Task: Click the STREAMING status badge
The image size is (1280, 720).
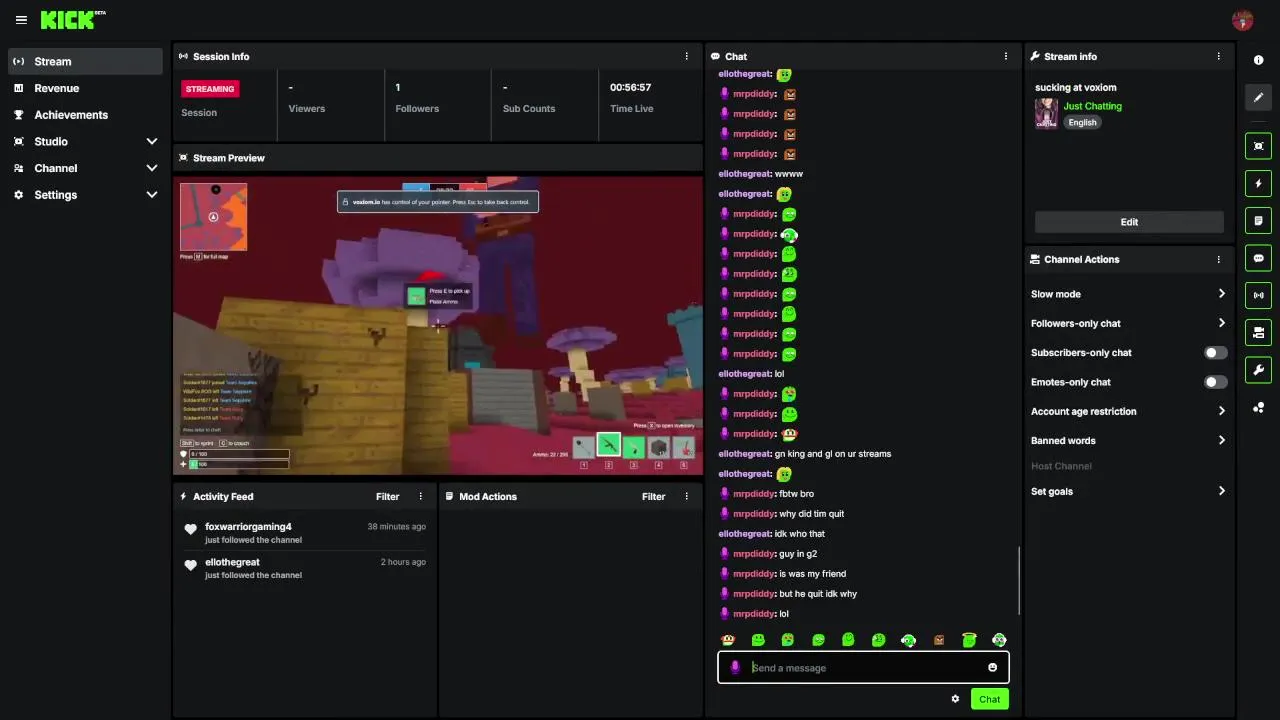Action: click(210, 89)
